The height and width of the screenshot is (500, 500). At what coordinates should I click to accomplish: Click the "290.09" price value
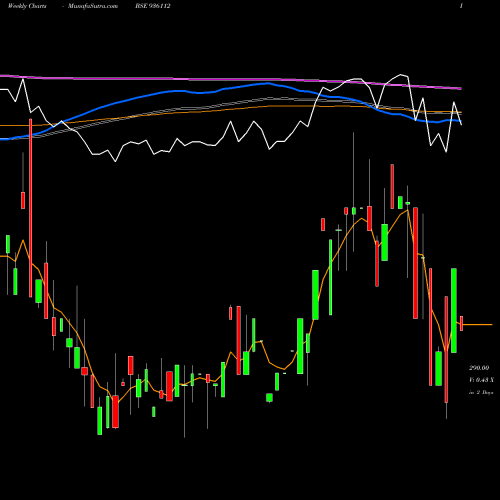point(479,368)
